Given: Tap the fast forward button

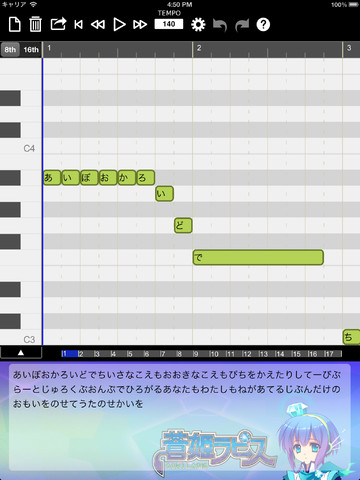Looking at the screenshot, I should [140, 25].
